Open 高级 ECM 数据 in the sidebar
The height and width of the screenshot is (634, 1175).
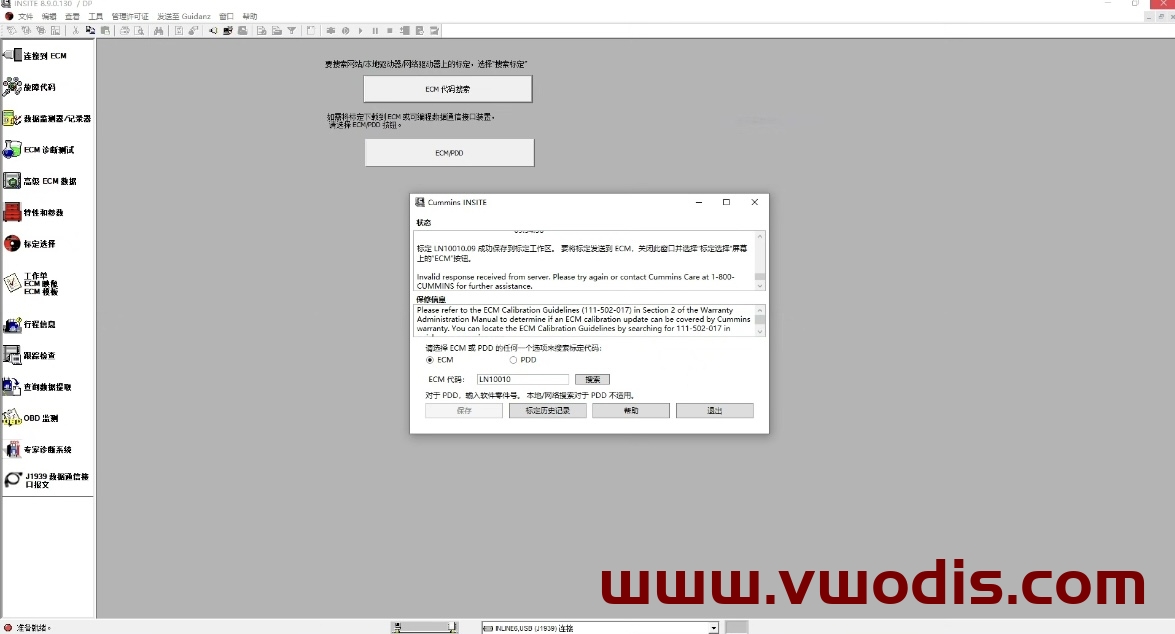[40, 181]
